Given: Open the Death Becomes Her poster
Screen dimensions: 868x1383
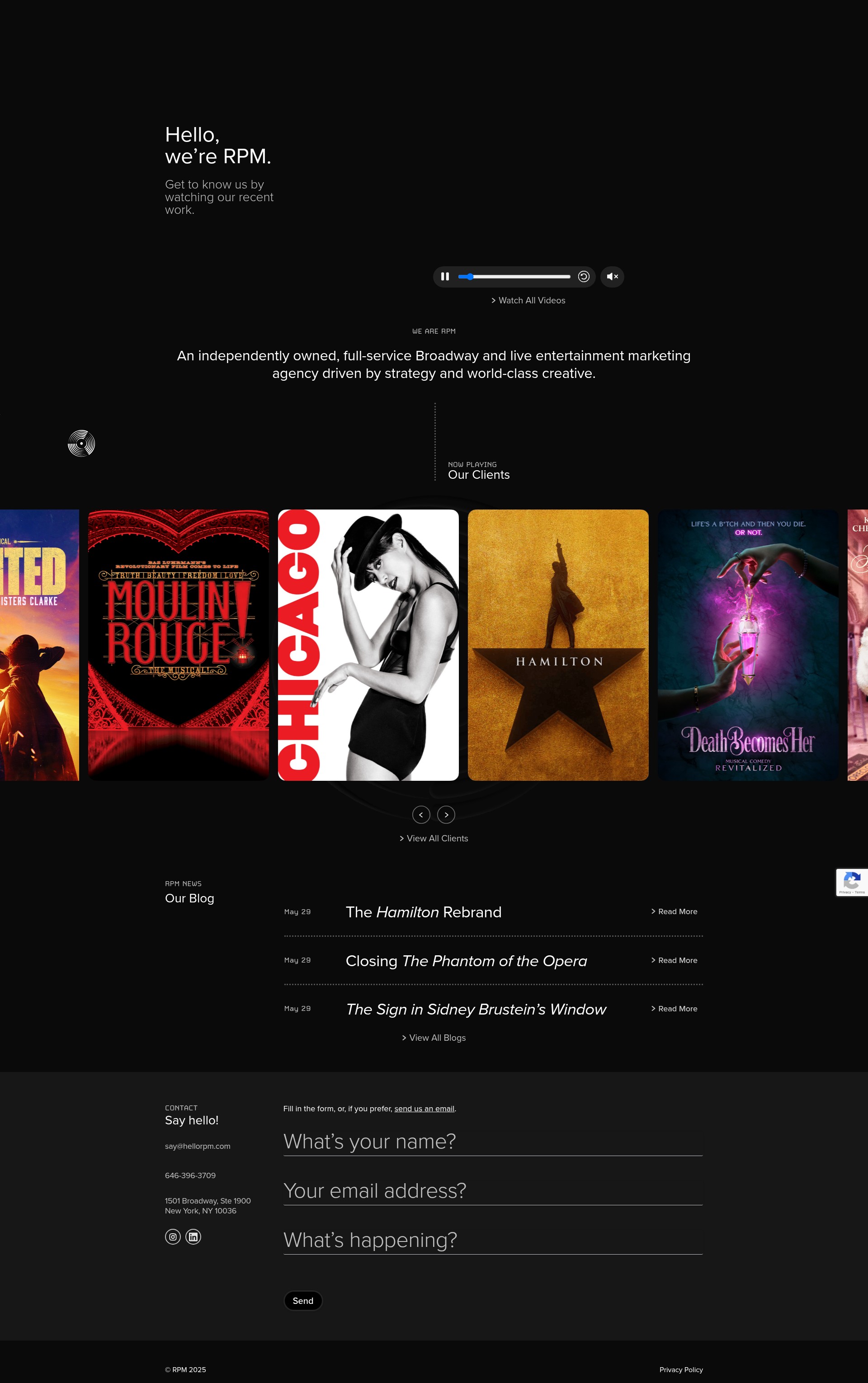Looking at the screenshot, I should (748, 645).
